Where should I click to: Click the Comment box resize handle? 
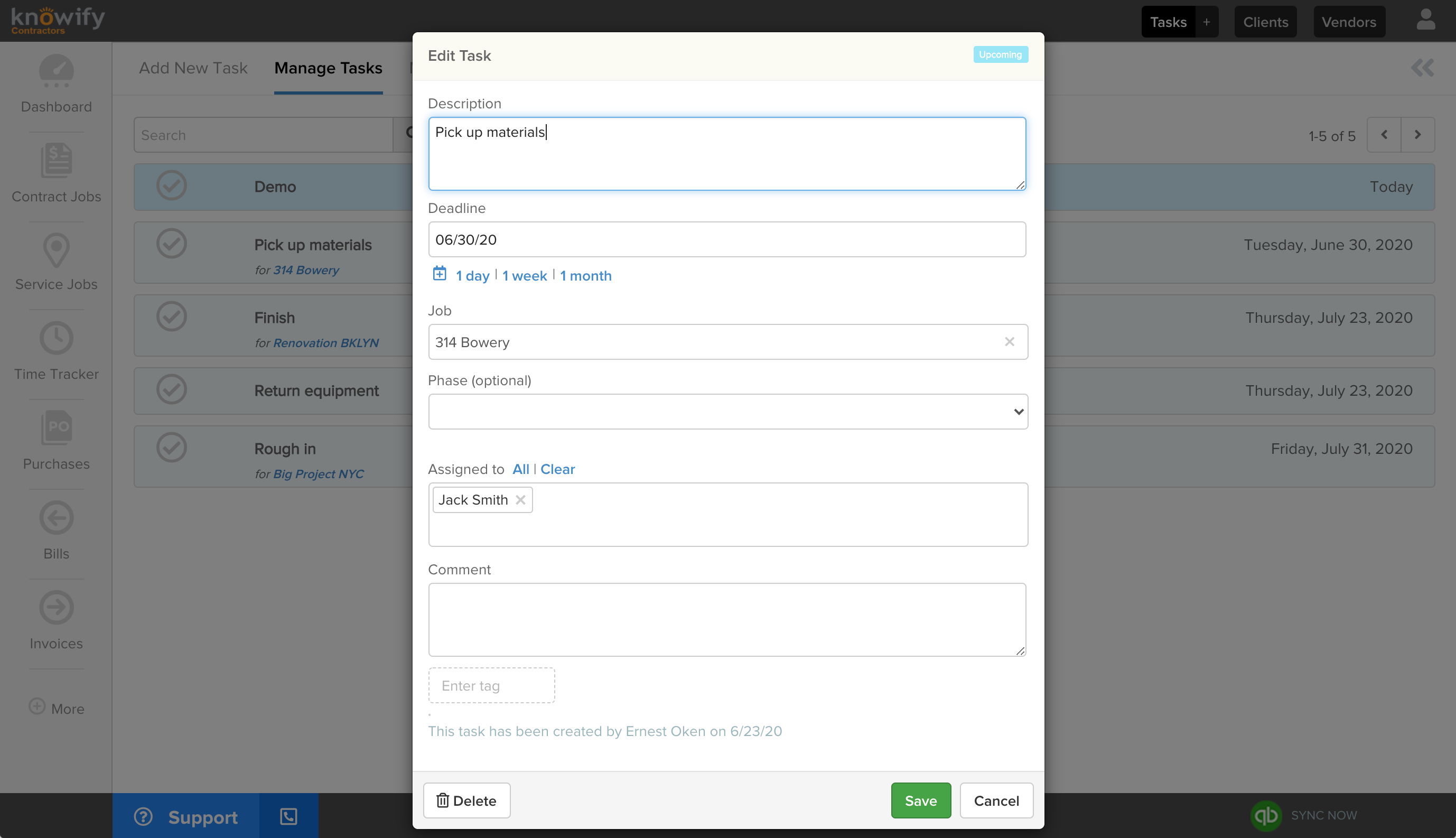1020,651
